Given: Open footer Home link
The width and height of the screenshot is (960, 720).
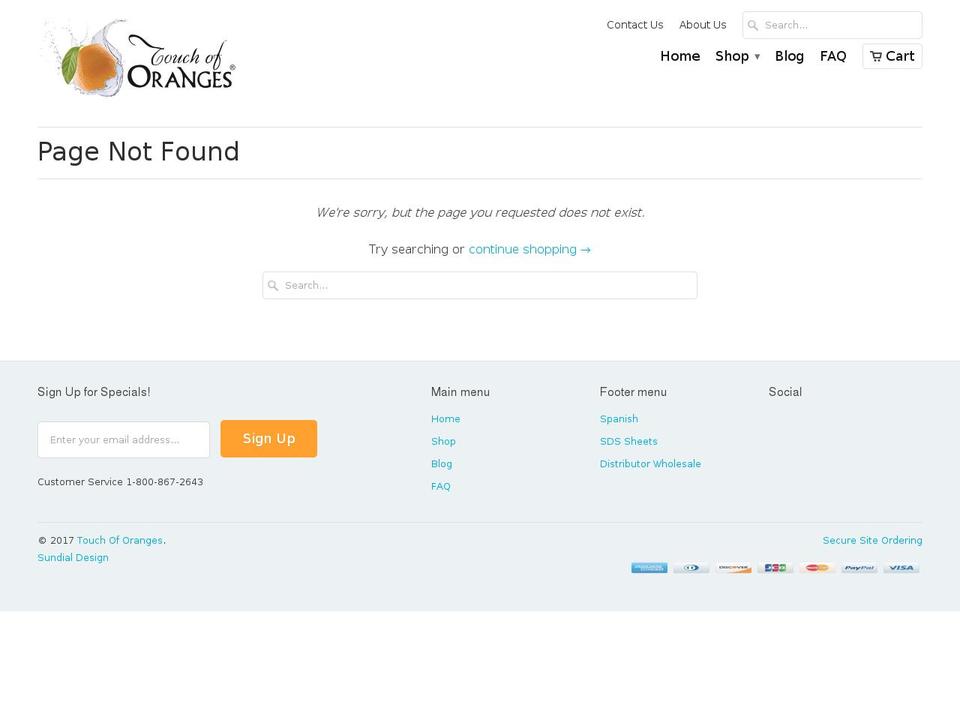Looking at the screenshot, I should tap(445, 419).
